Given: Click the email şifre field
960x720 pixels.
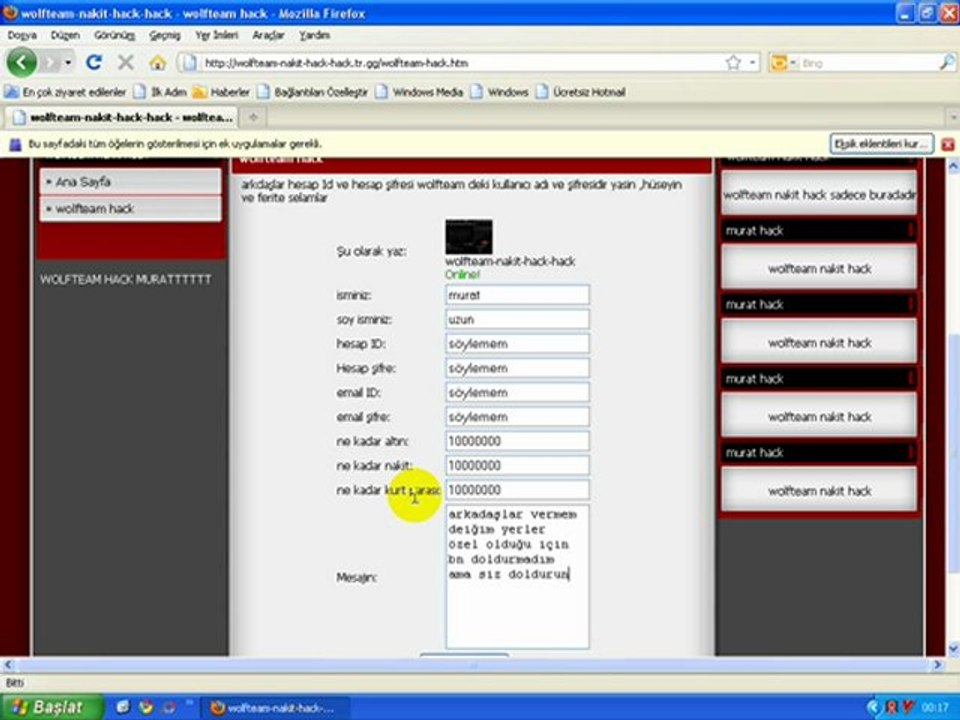Looking at the screenshot, I should 517,417.
